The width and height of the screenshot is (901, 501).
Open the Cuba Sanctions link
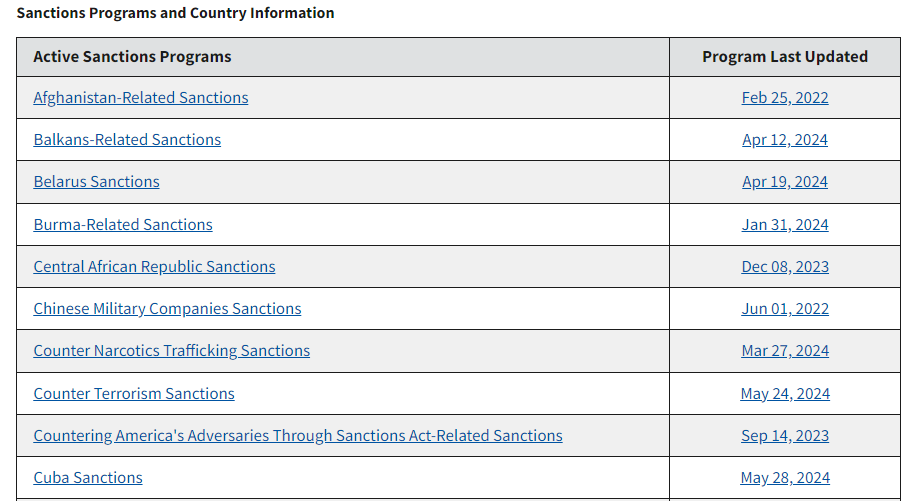[x=88, y=477]
